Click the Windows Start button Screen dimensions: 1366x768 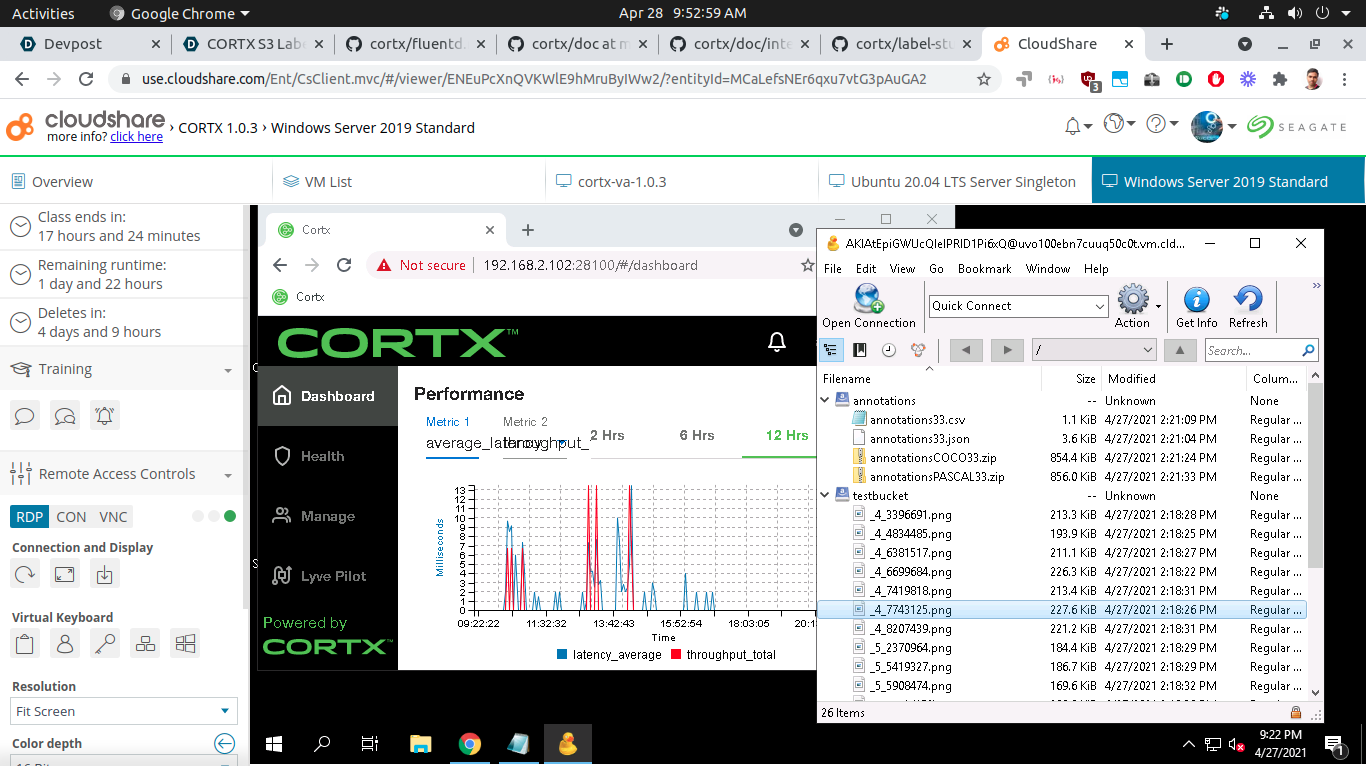pyautogui.click(x=273, y=744)
